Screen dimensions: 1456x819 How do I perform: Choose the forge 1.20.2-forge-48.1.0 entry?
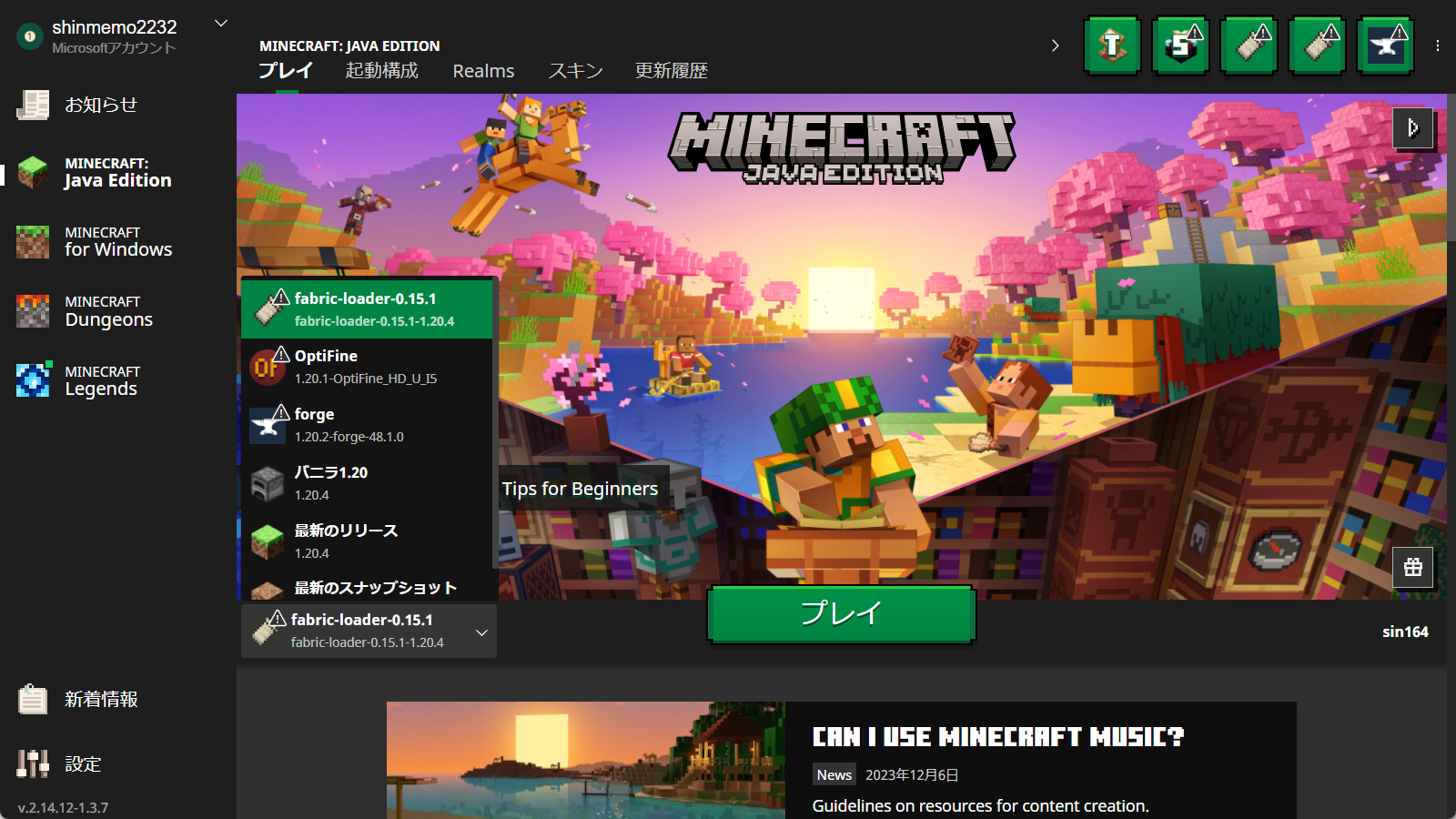367,425
